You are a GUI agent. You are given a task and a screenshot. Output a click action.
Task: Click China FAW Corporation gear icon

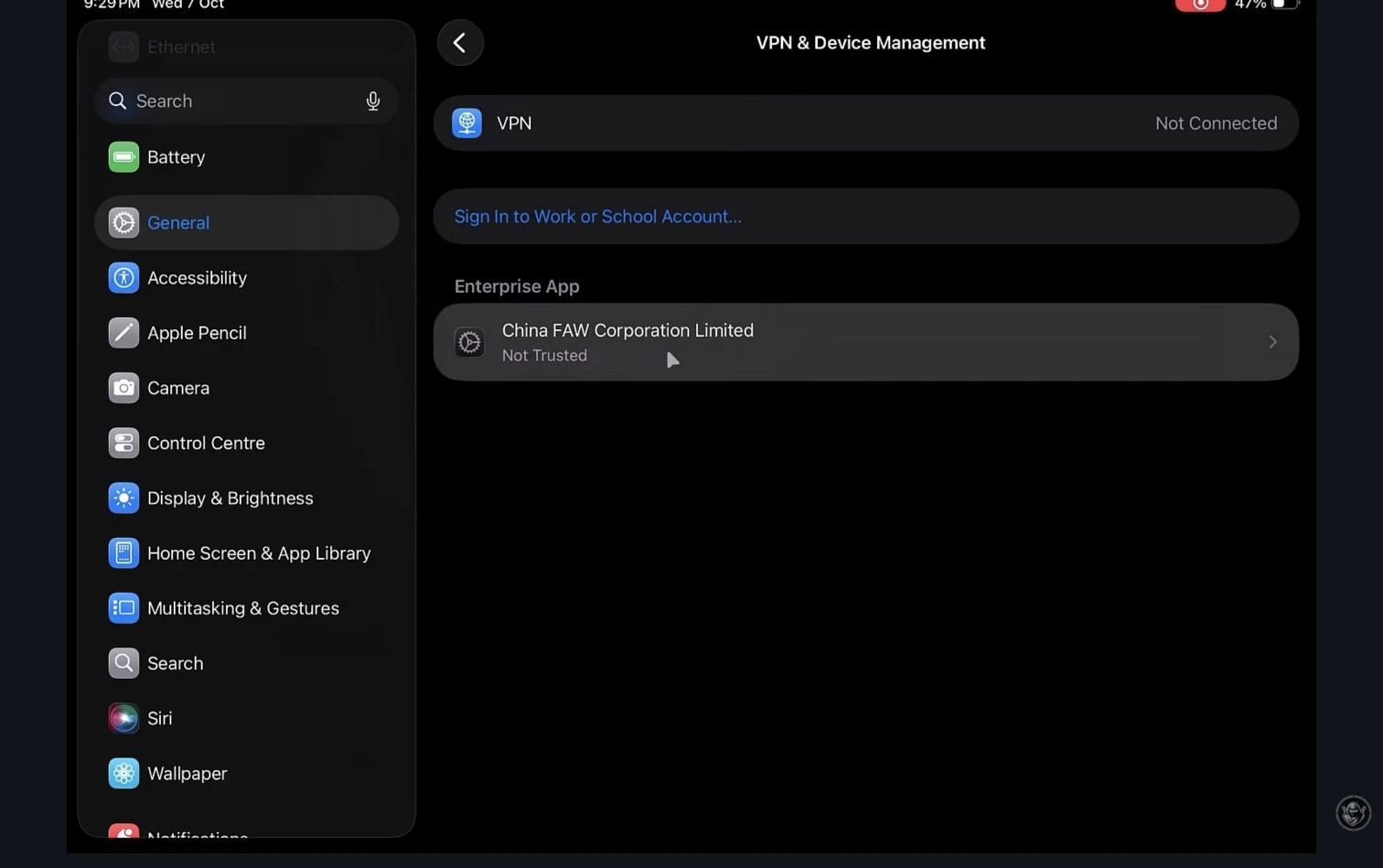click(x=469, y=342)
